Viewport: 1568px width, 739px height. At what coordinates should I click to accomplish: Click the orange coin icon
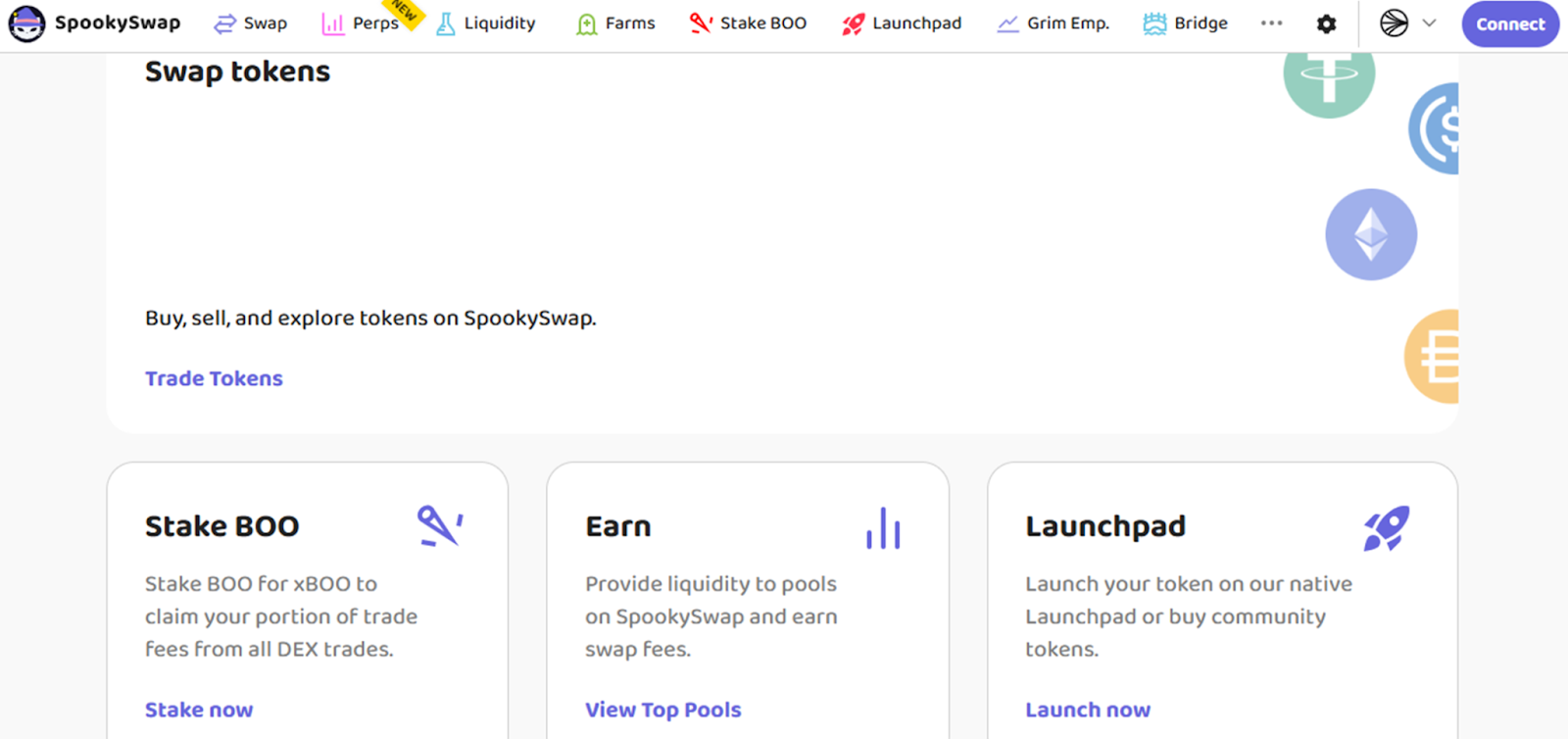1434,356
